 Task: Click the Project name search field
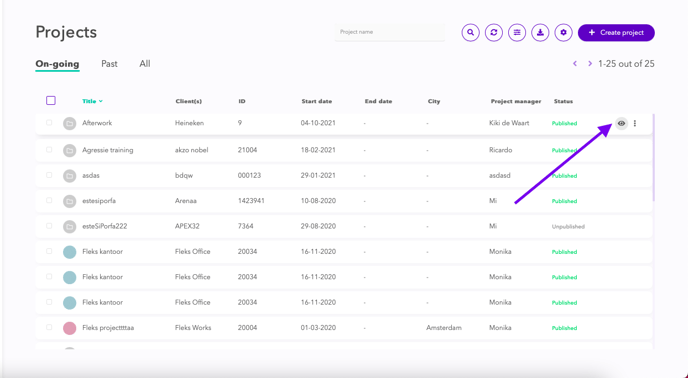(390, 32)
